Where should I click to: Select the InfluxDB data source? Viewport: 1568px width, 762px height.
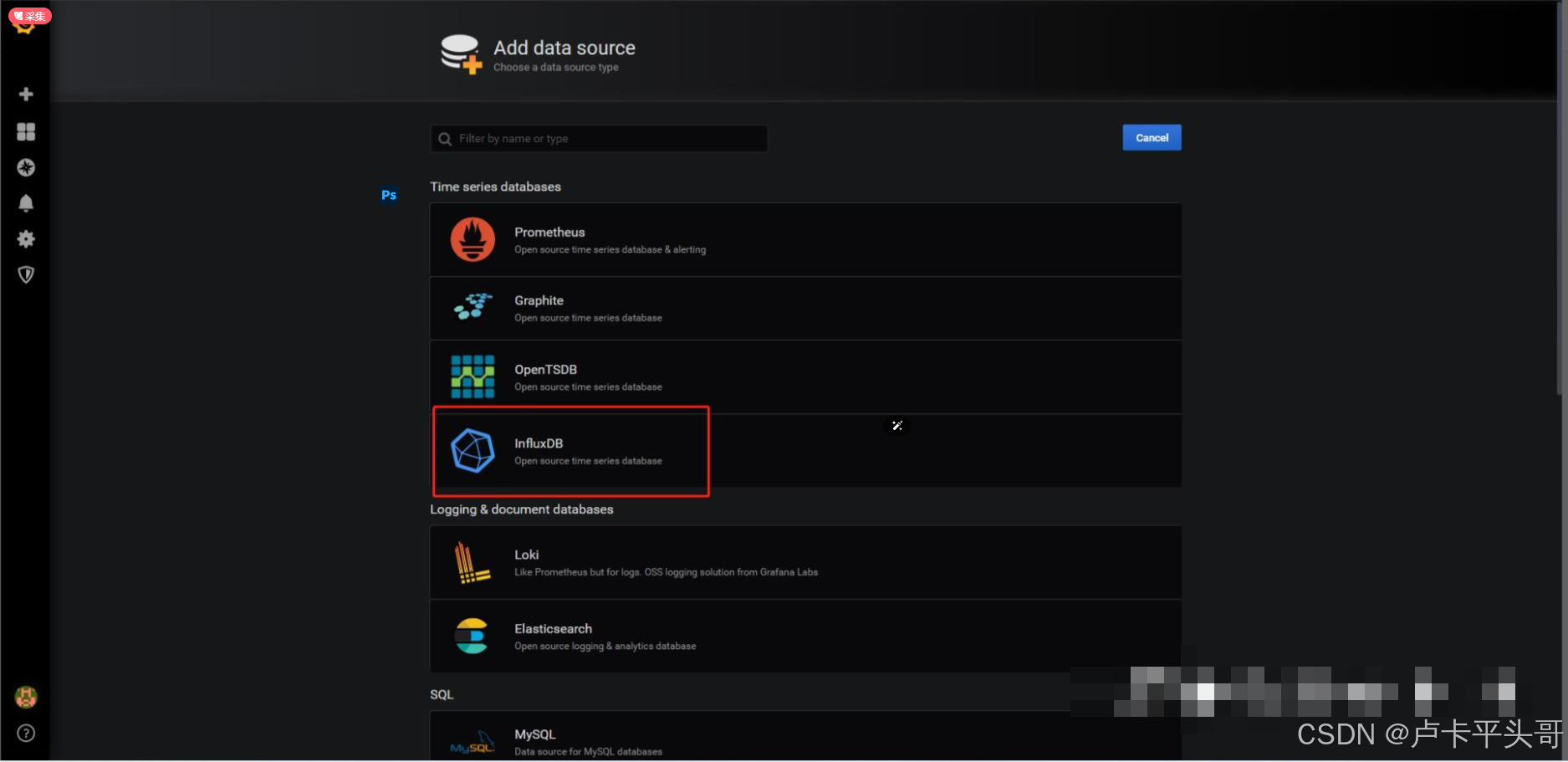pyautogui.click(x=805, y=451)
